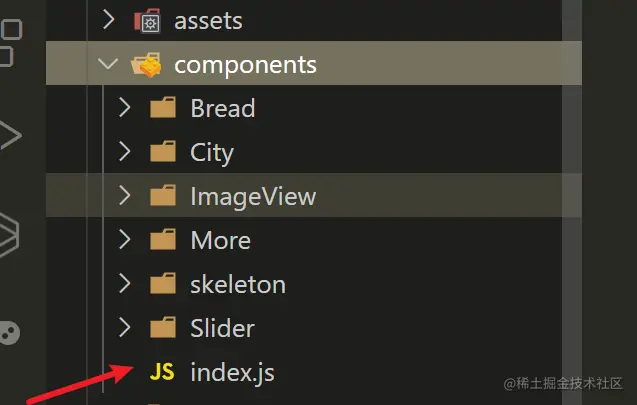Click the skeleton folder icon
This screenshot has width=637, height=405.
pos(162,284)
